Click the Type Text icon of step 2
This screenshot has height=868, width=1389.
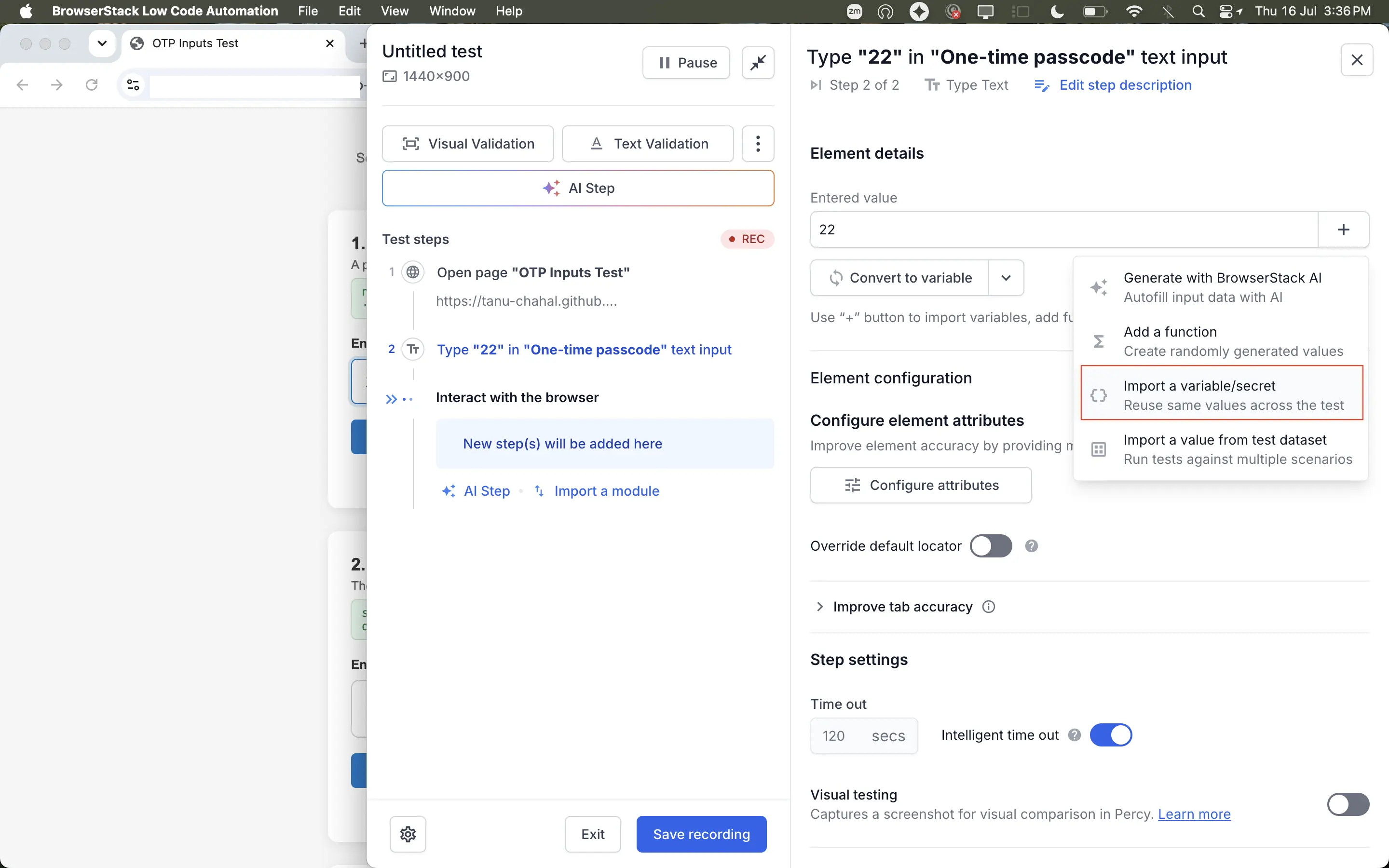(x=413, y=349)
